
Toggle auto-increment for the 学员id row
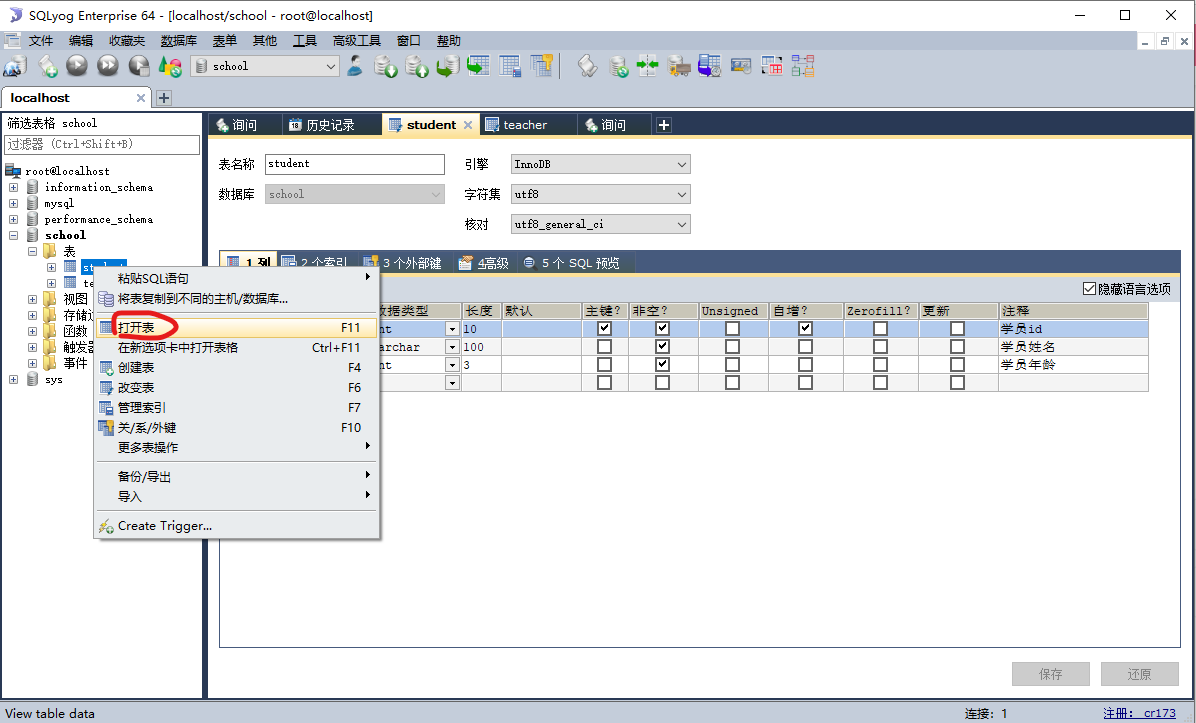click(x=805, y=329)
